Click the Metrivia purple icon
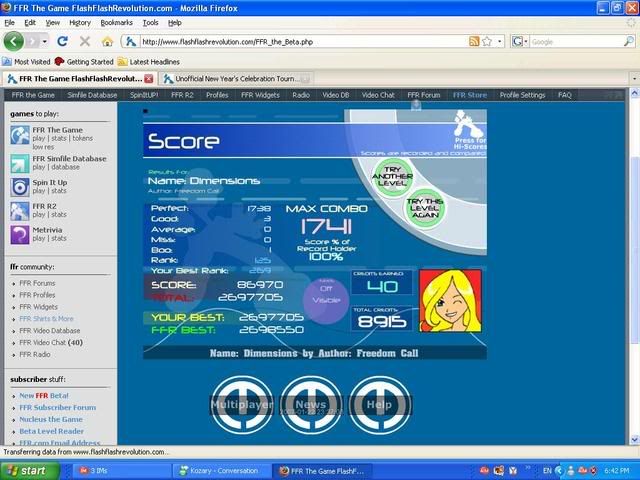Screen dimensions: 640x480 pos(20,234)
